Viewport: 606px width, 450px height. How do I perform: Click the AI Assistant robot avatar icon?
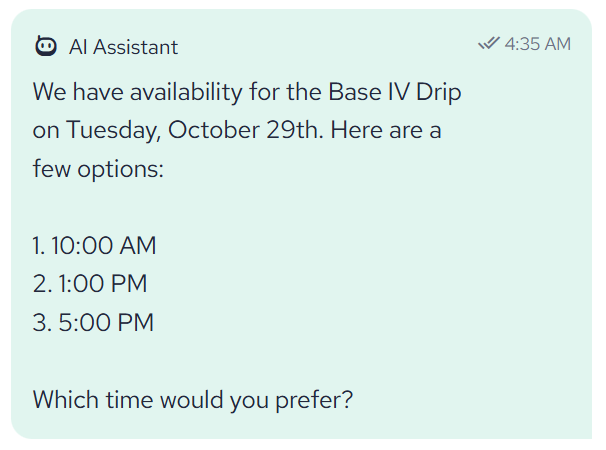click(x=46, y=46)
